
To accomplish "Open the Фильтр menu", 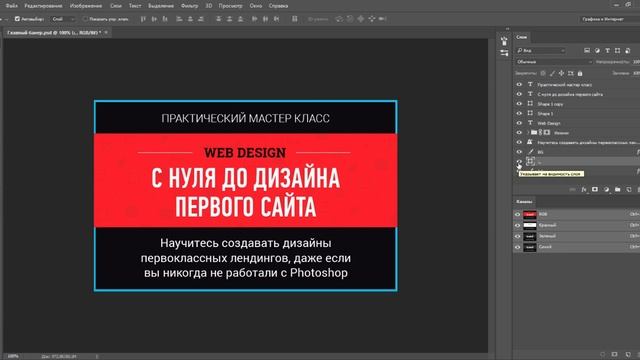I will coord(189,6).
